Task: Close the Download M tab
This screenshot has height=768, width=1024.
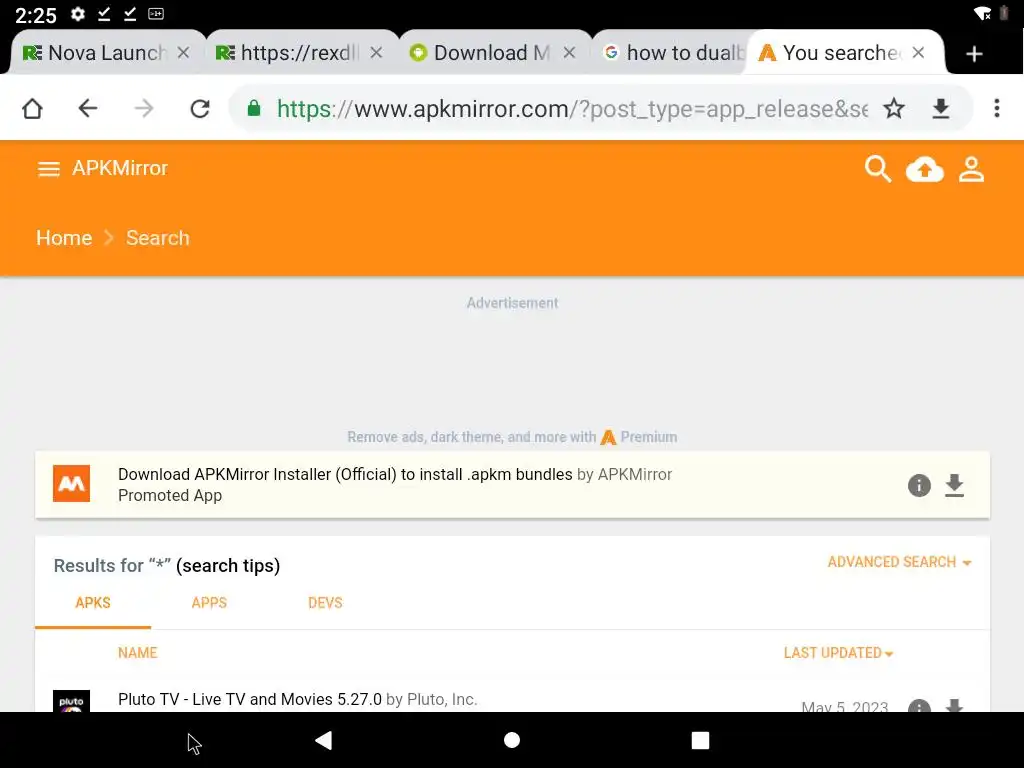Action: click(x=569, y=53)
